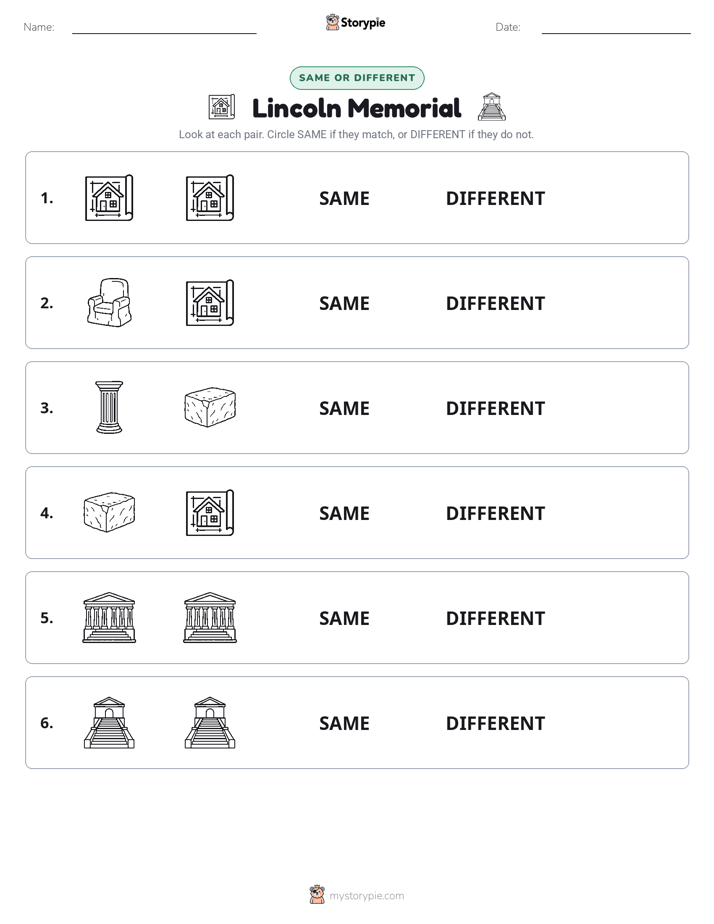Select the stone block icon in row 3
This screenshot has height=924, width=714.
[x=210, y=407]
